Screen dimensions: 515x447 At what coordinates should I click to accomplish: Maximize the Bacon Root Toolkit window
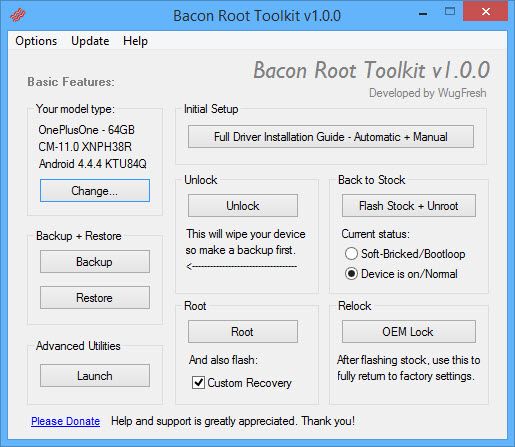point(450,12)
